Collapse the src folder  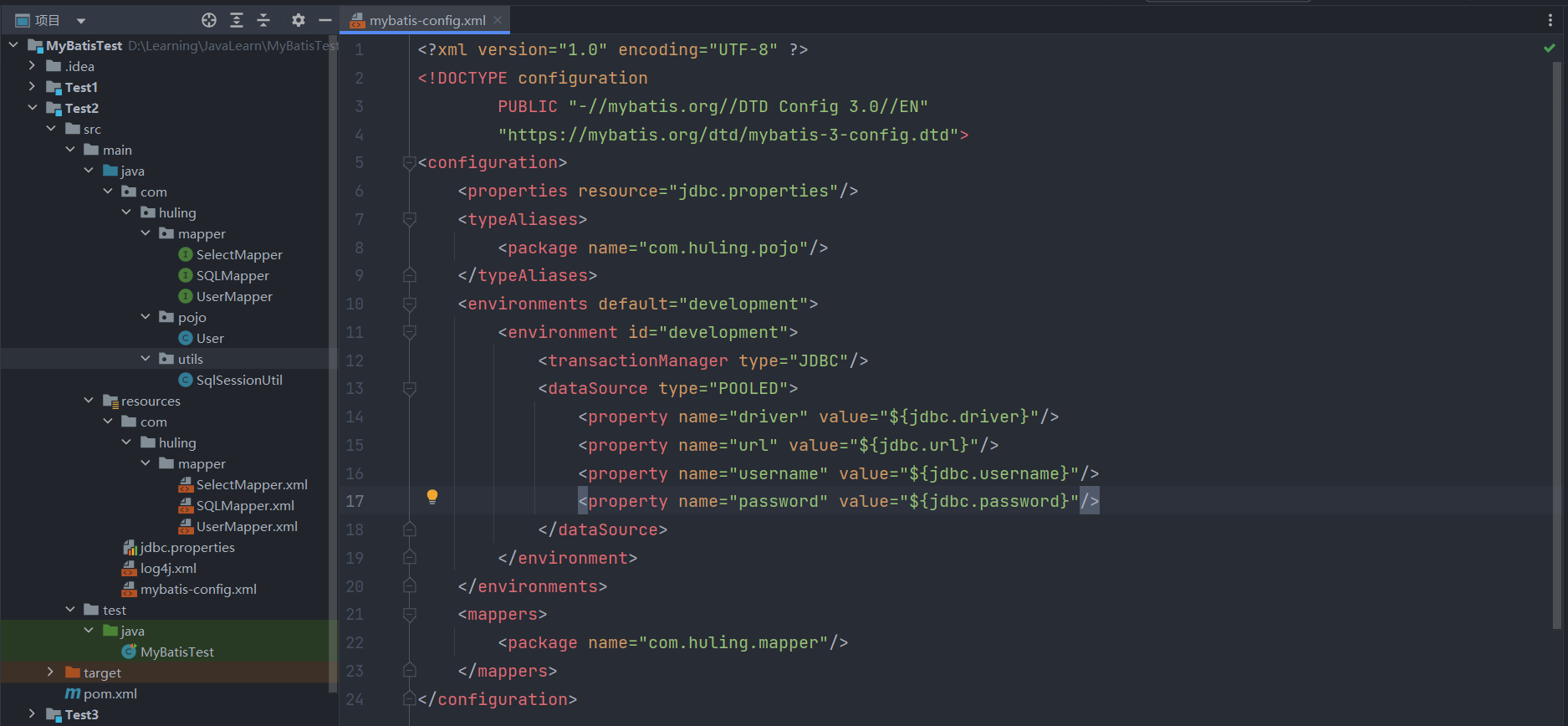click(x=51, y=128)
